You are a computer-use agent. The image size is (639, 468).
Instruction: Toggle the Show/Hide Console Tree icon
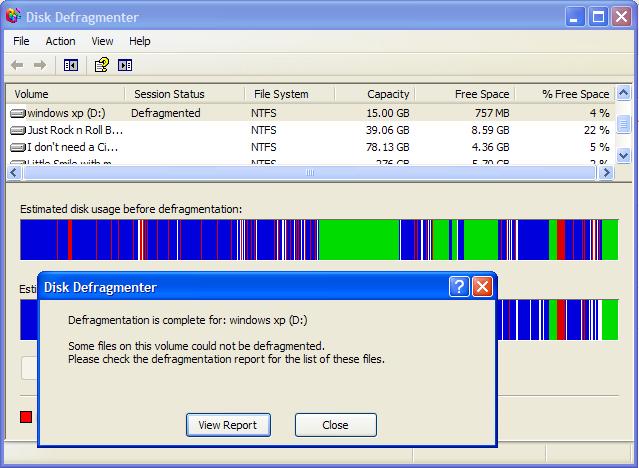pyautogui.click(x=71, y=65)
